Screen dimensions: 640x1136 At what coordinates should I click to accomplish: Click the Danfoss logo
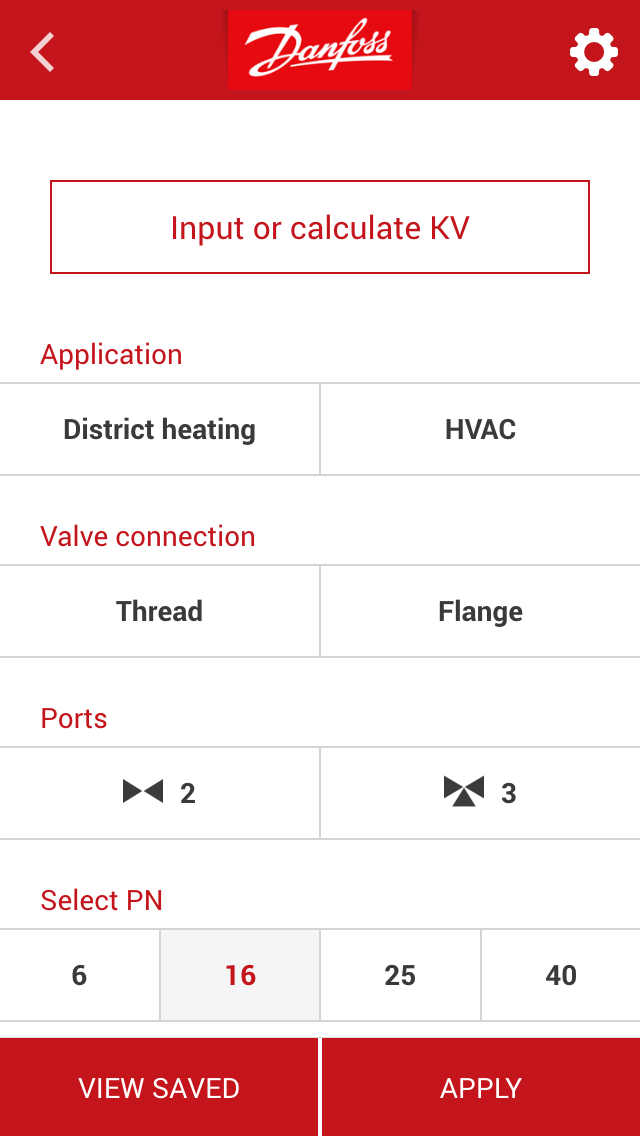320,50
